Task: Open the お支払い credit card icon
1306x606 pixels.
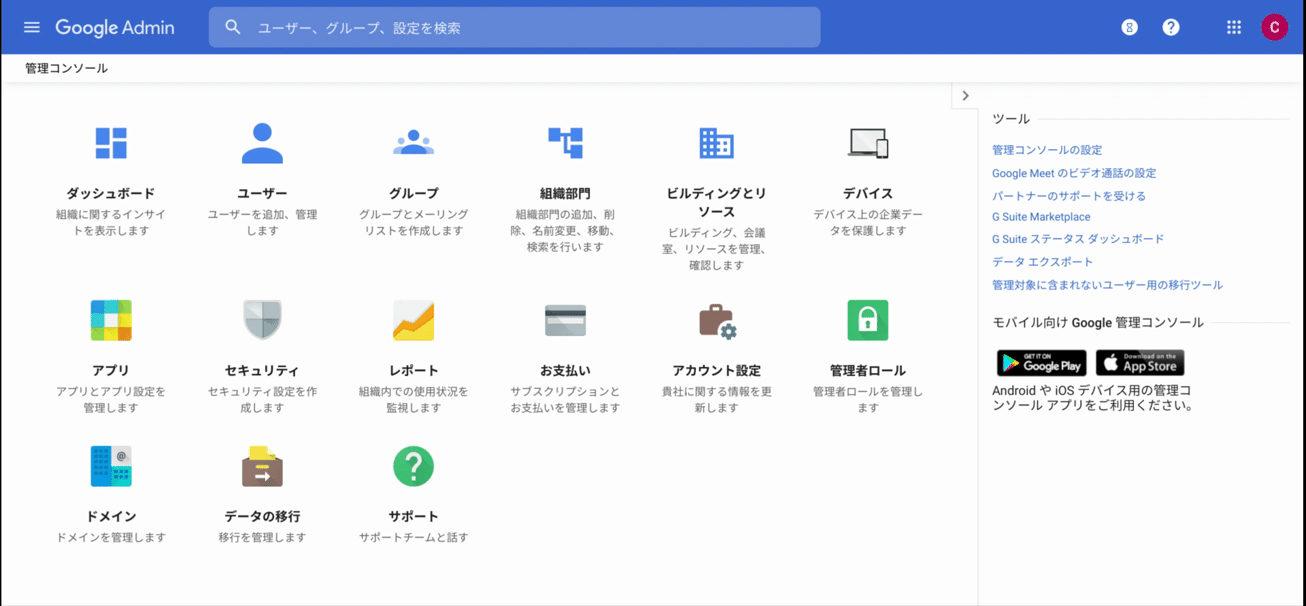Action: 565,320
